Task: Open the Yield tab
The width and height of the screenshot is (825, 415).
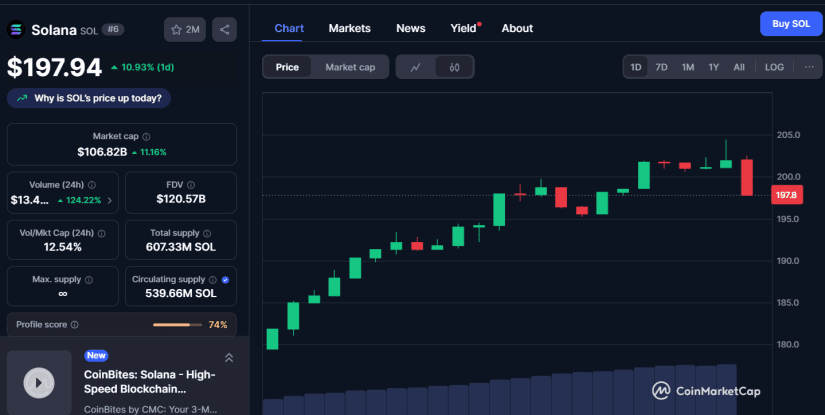Action: [463, 28]
